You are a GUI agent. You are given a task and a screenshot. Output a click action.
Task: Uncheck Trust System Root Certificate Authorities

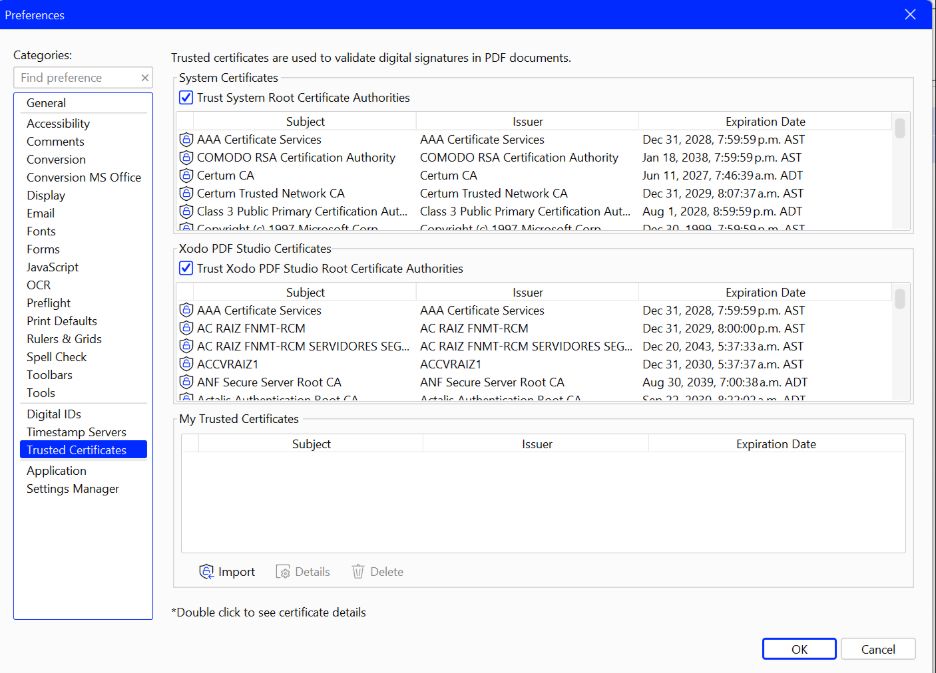click(186, 97)
